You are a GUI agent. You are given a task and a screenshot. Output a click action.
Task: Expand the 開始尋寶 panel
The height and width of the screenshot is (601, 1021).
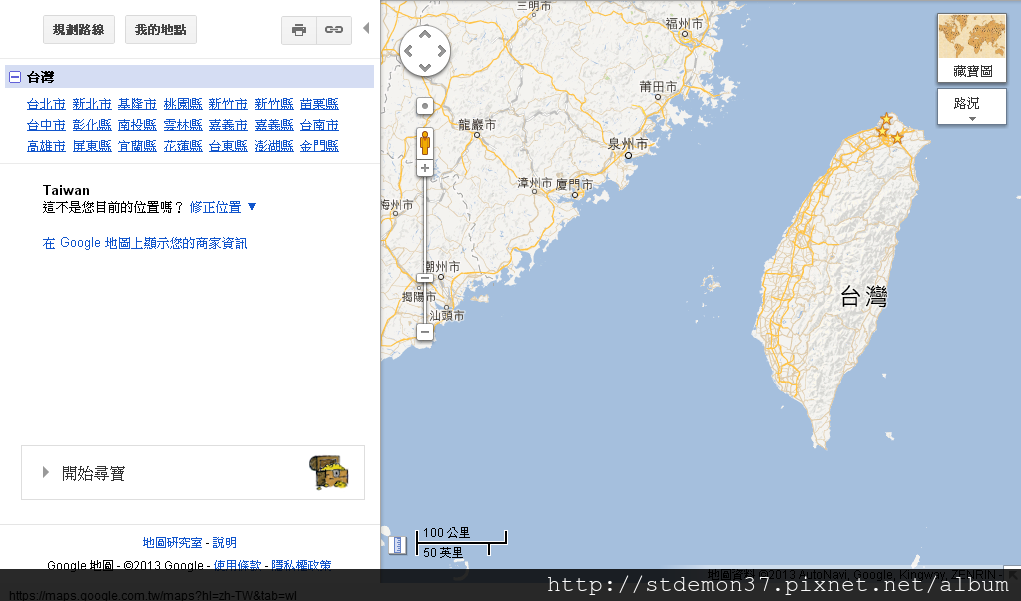point(193,473)
